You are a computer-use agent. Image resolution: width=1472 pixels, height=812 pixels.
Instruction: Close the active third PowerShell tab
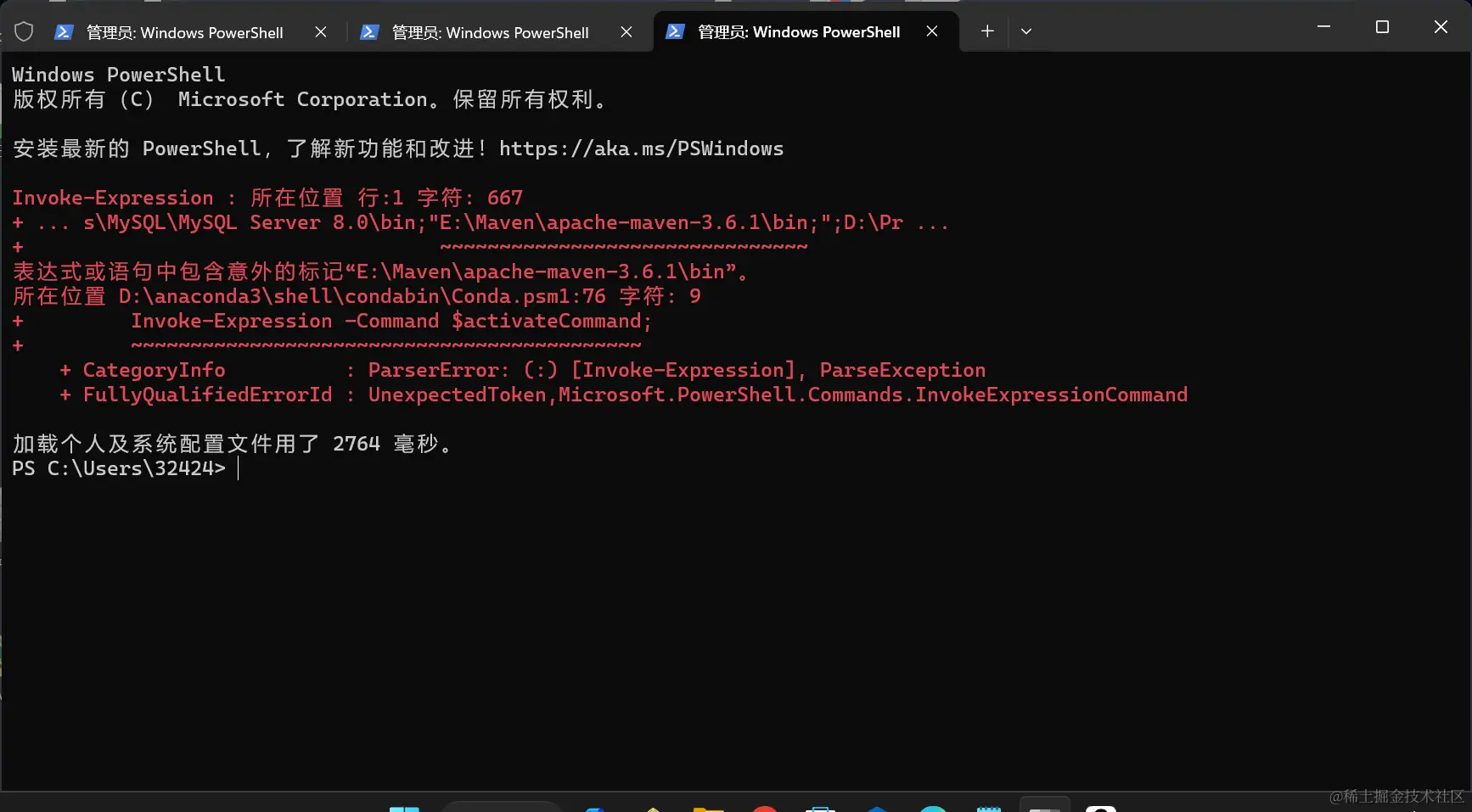coord(932,31)
